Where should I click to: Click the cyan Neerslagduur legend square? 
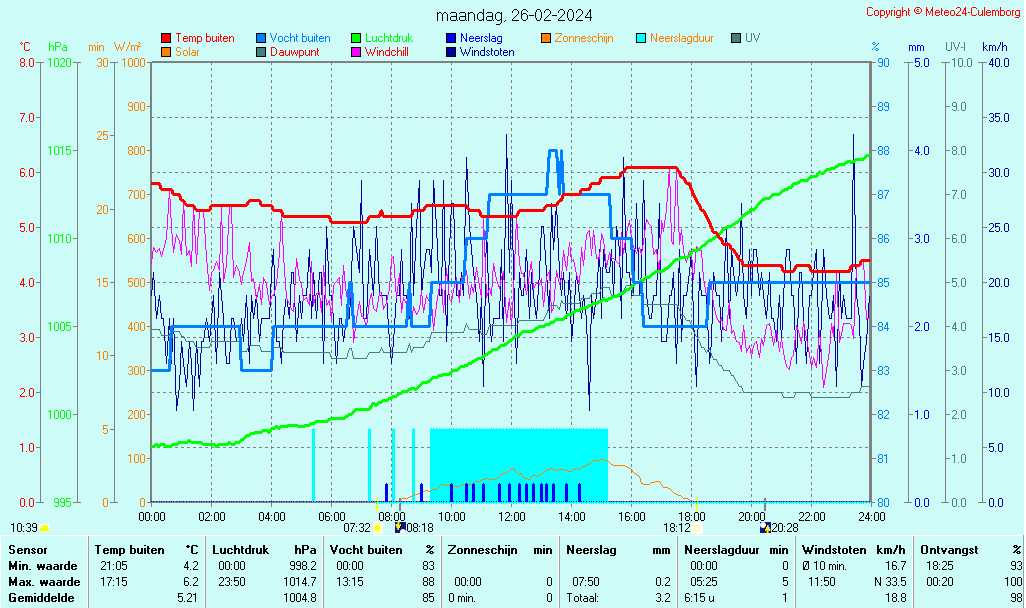tap(641, 38)
